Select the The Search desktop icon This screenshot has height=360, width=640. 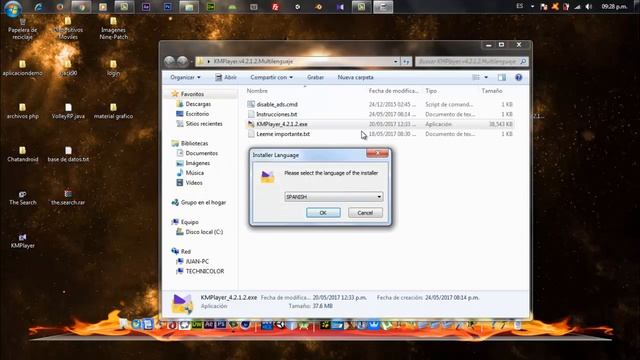[22, 198]
